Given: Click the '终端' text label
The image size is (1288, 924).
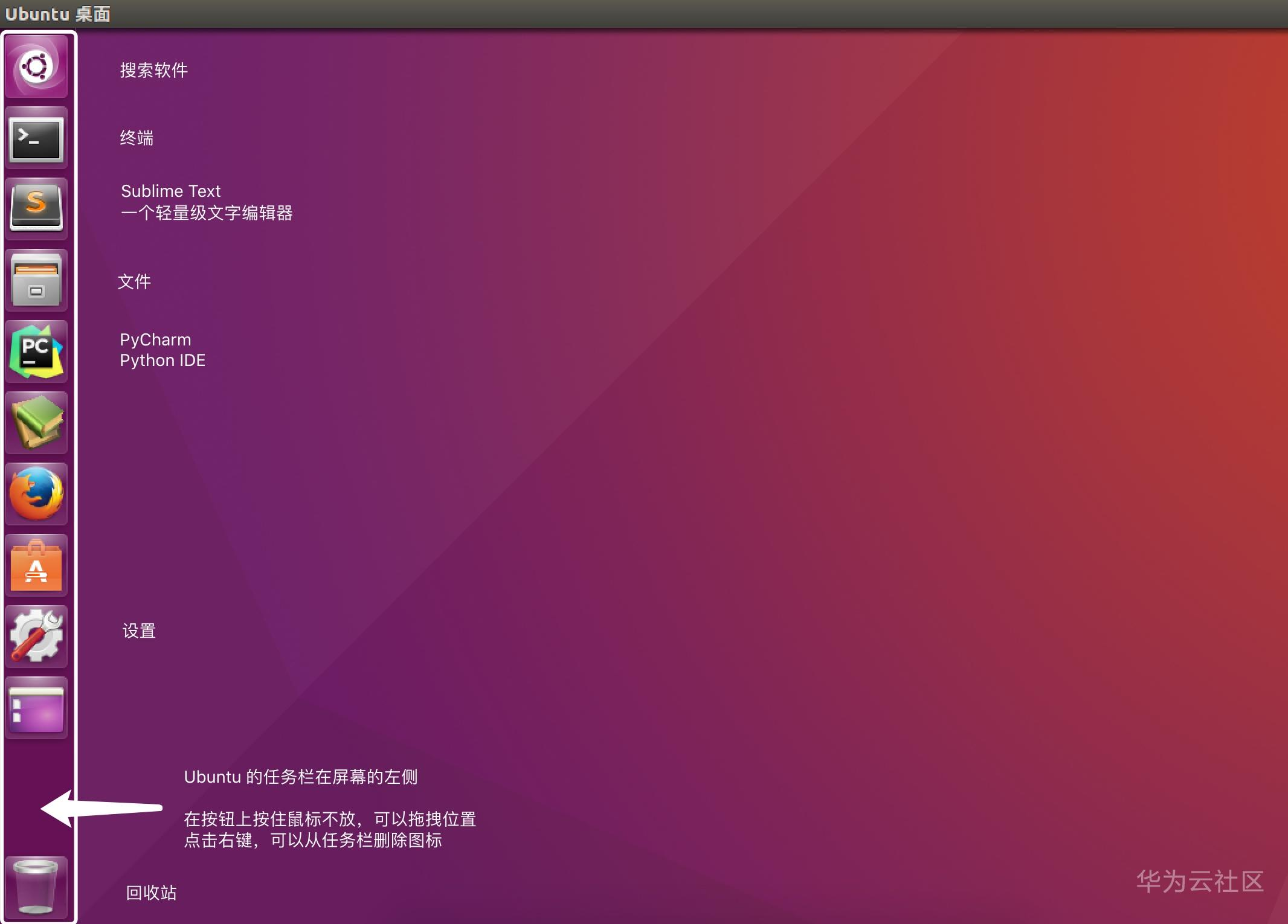Looking at the screenshot, I should coord(137,138).
